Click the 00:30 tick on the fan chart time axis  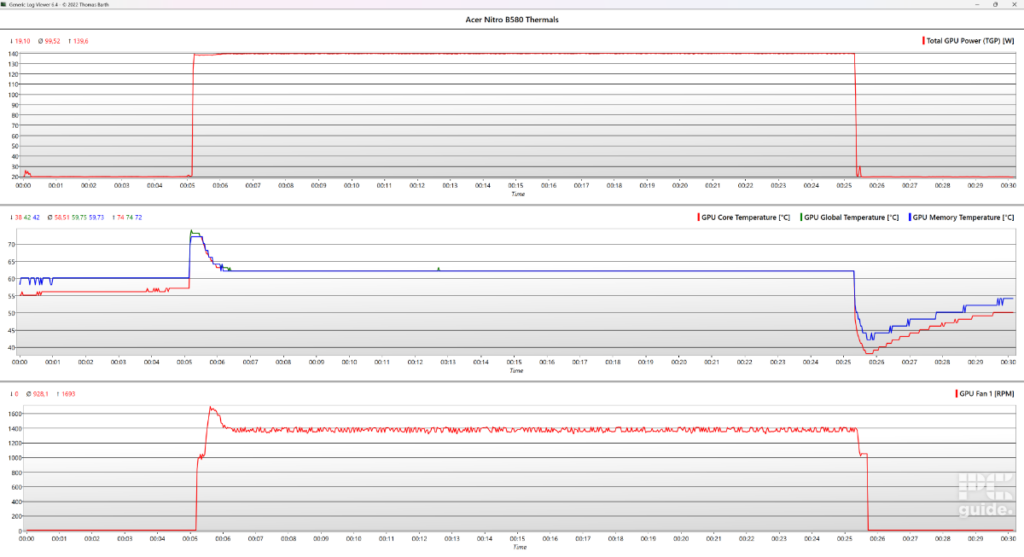(x=1009, y=539)
